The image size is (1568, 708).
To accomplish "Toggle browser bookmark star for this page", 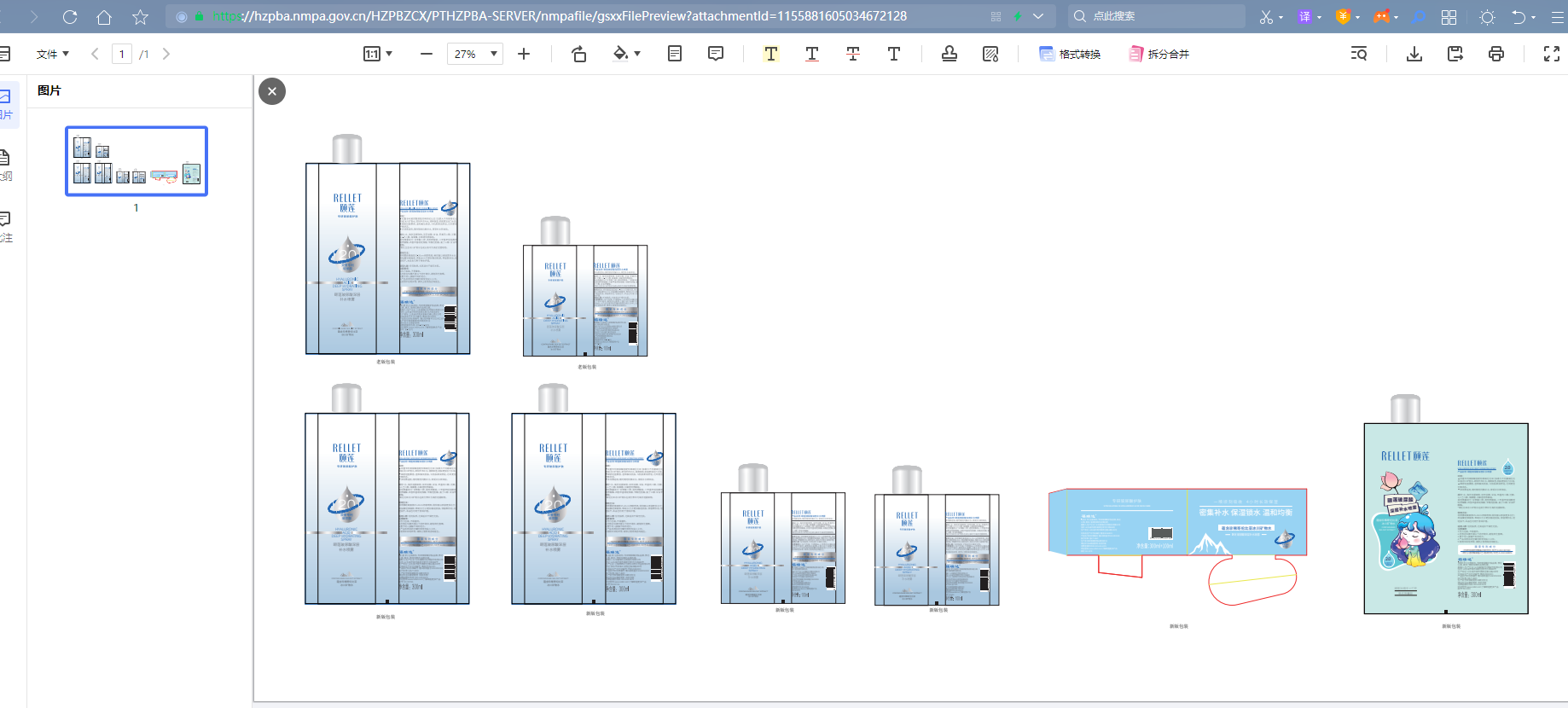I will click(x=141, y=17).
